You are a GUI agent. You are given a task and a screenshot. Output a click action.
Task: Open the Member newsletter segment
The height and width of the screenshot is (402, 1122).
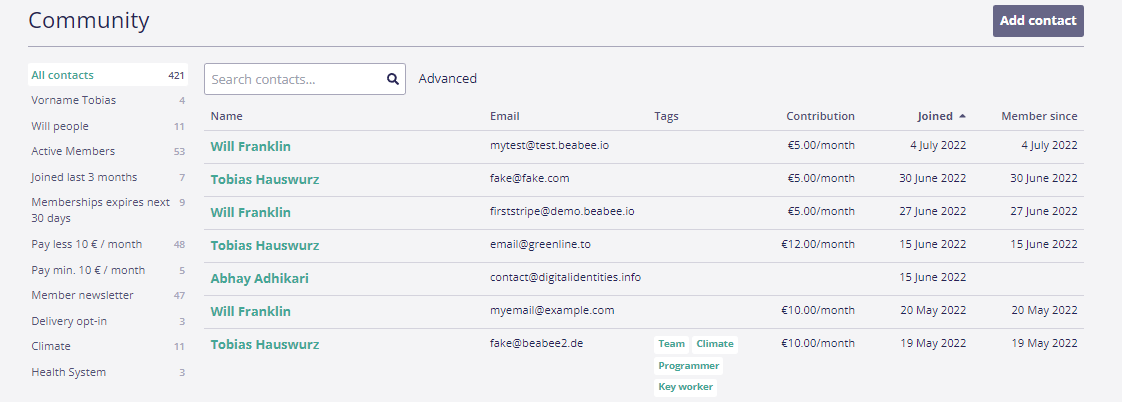point(82,295)
